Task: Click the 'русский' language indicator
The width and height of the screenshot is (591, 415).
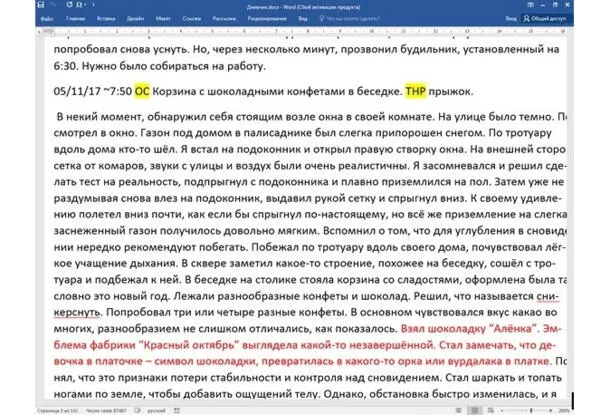Action: pos(156,410)
